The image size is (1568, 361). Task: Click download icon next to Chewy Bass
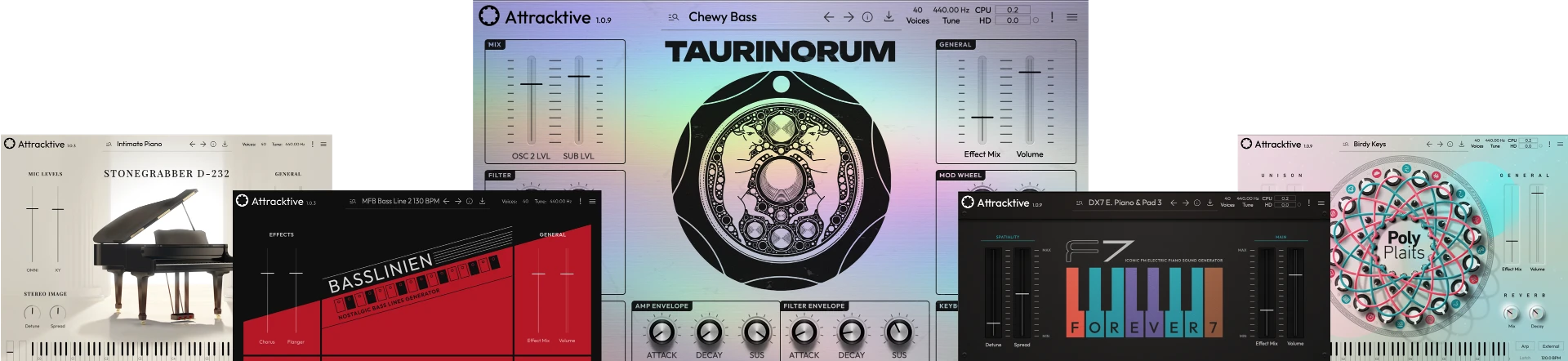[889, 16]
